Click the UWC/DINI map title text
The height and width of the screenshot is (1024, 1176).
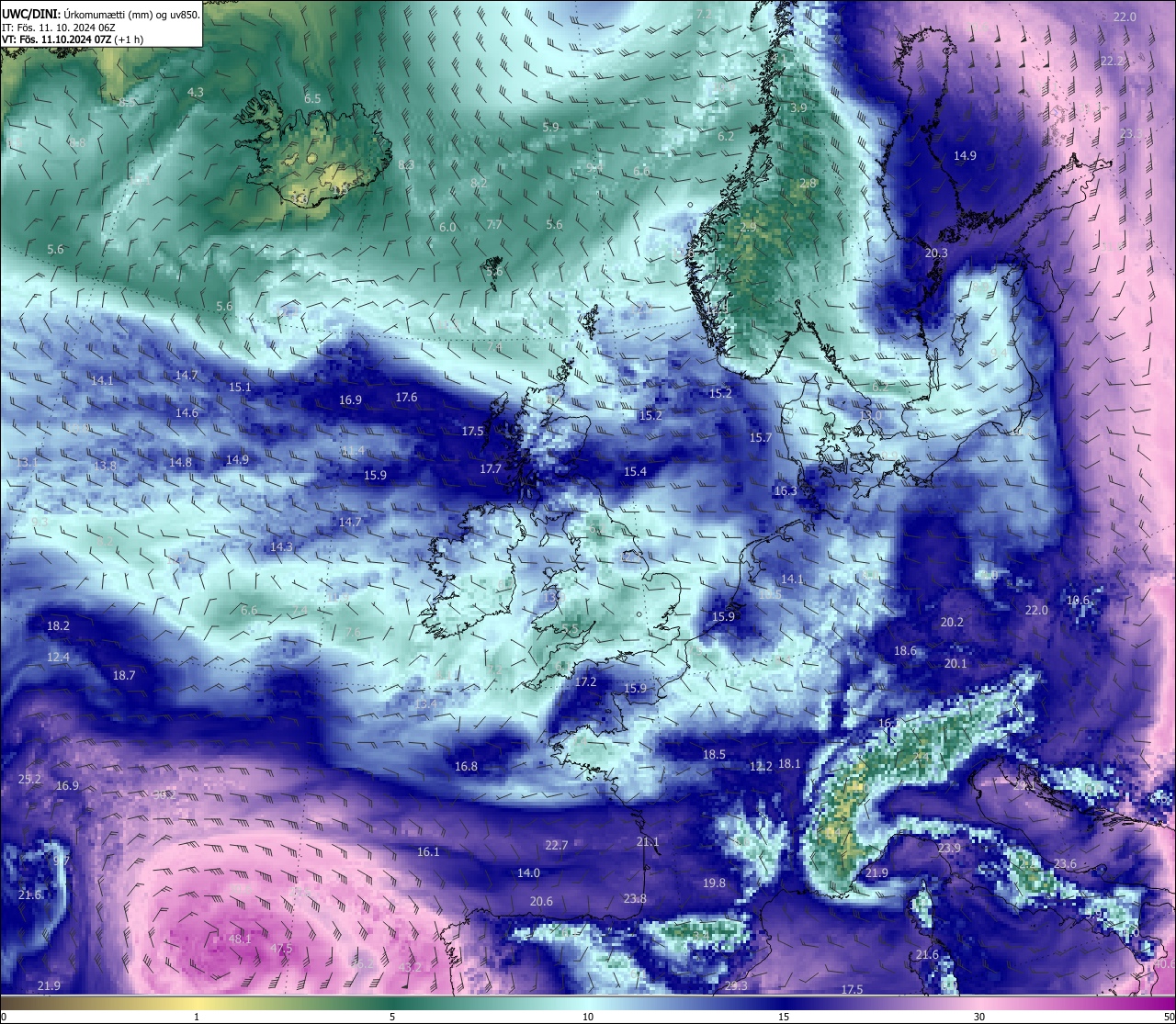tap(100, 14)
